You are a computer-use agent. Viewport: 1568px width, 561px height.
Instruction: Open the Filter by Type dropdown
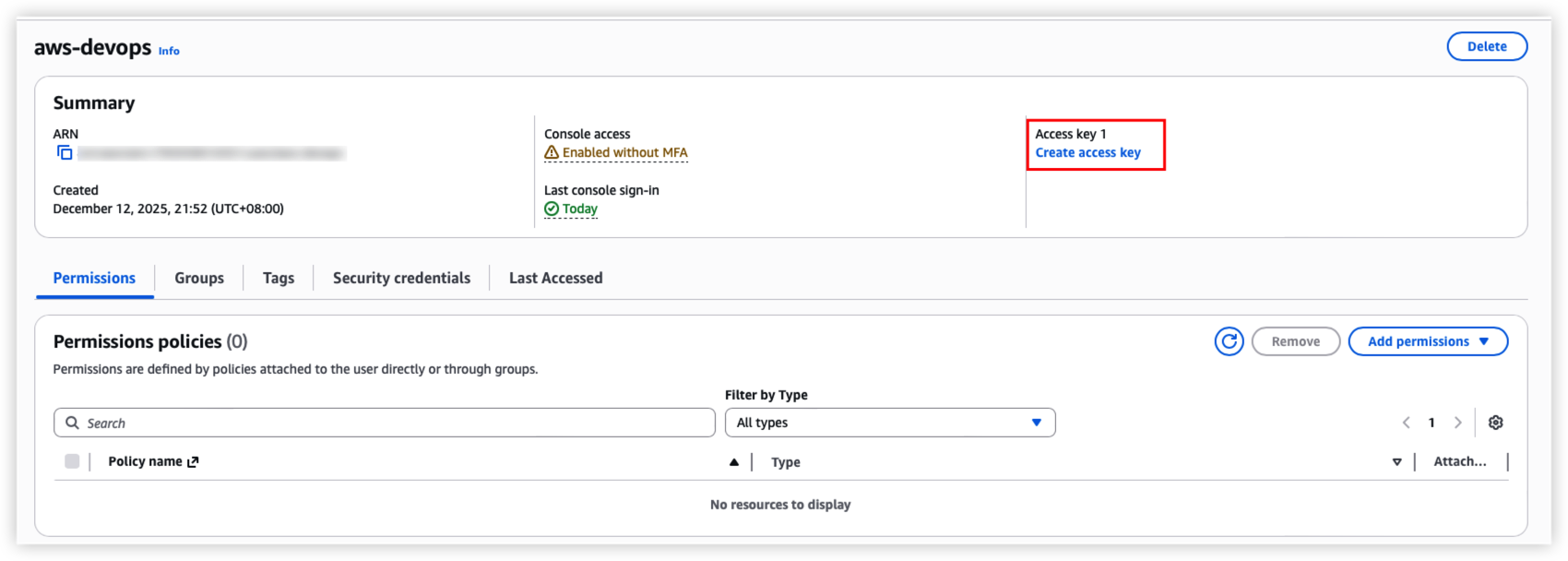[x=889, y=423]
